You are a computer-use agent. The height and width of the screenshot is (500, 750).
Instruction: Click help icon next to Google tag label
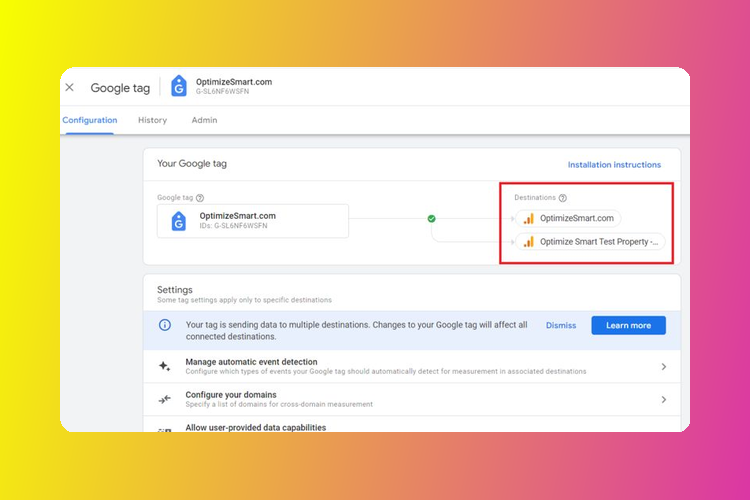click(200, 198)
